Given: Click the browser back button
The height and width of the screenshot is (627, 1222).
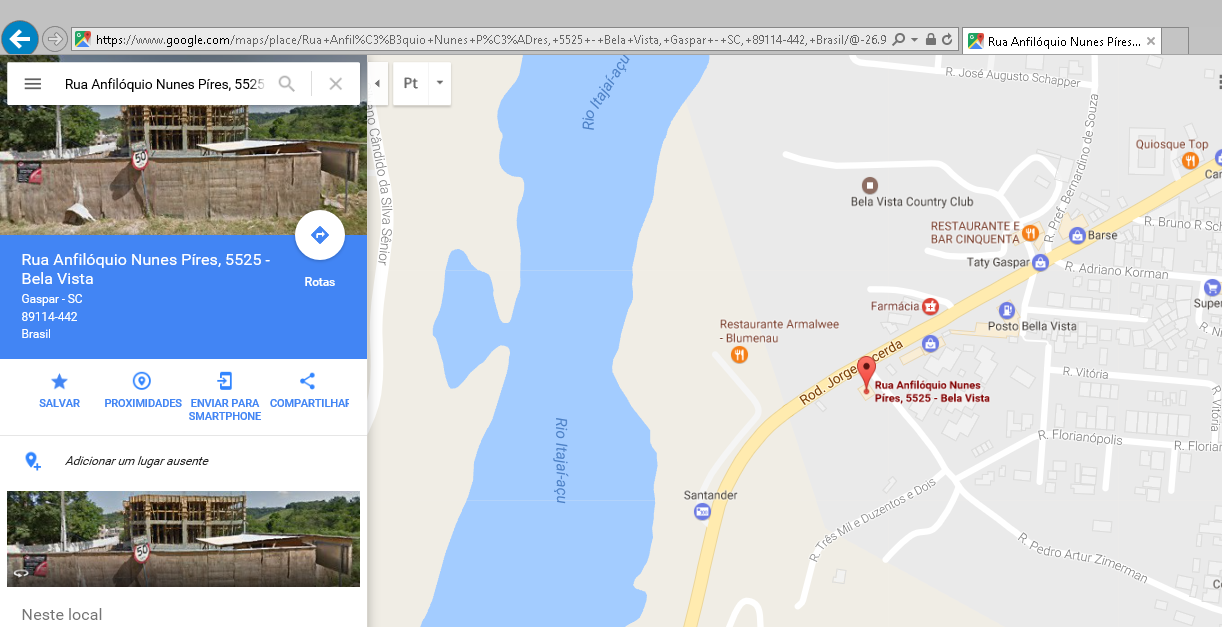Looking at the screenshot, I should (20, 39).
